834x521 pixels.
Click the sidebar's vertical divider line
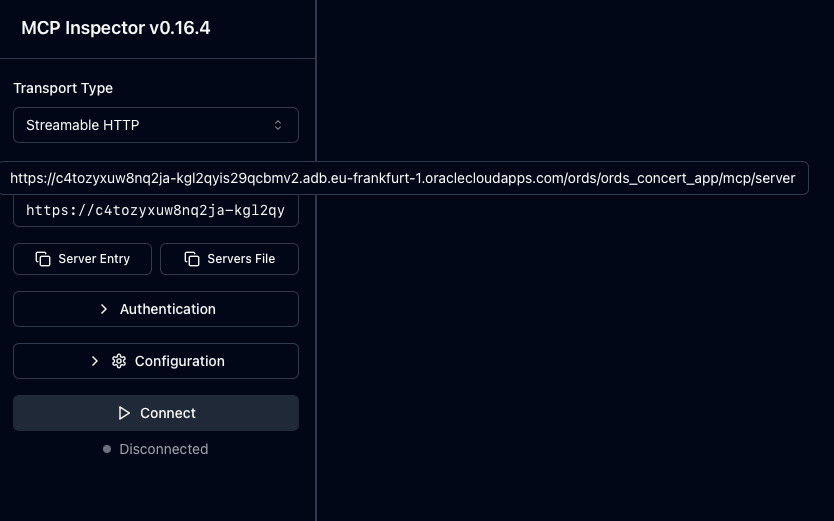(316, 350)
